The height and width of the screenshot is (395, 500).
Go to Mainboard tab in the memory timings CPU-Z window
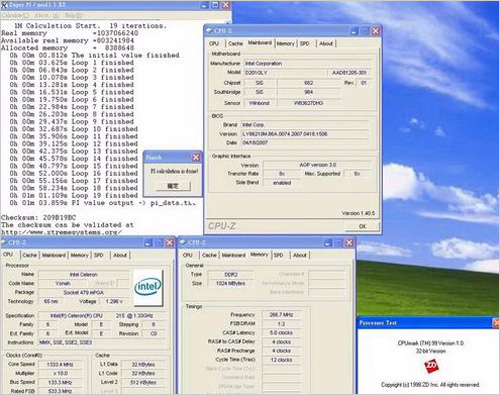pyautogui.click(x=234, y=255)
